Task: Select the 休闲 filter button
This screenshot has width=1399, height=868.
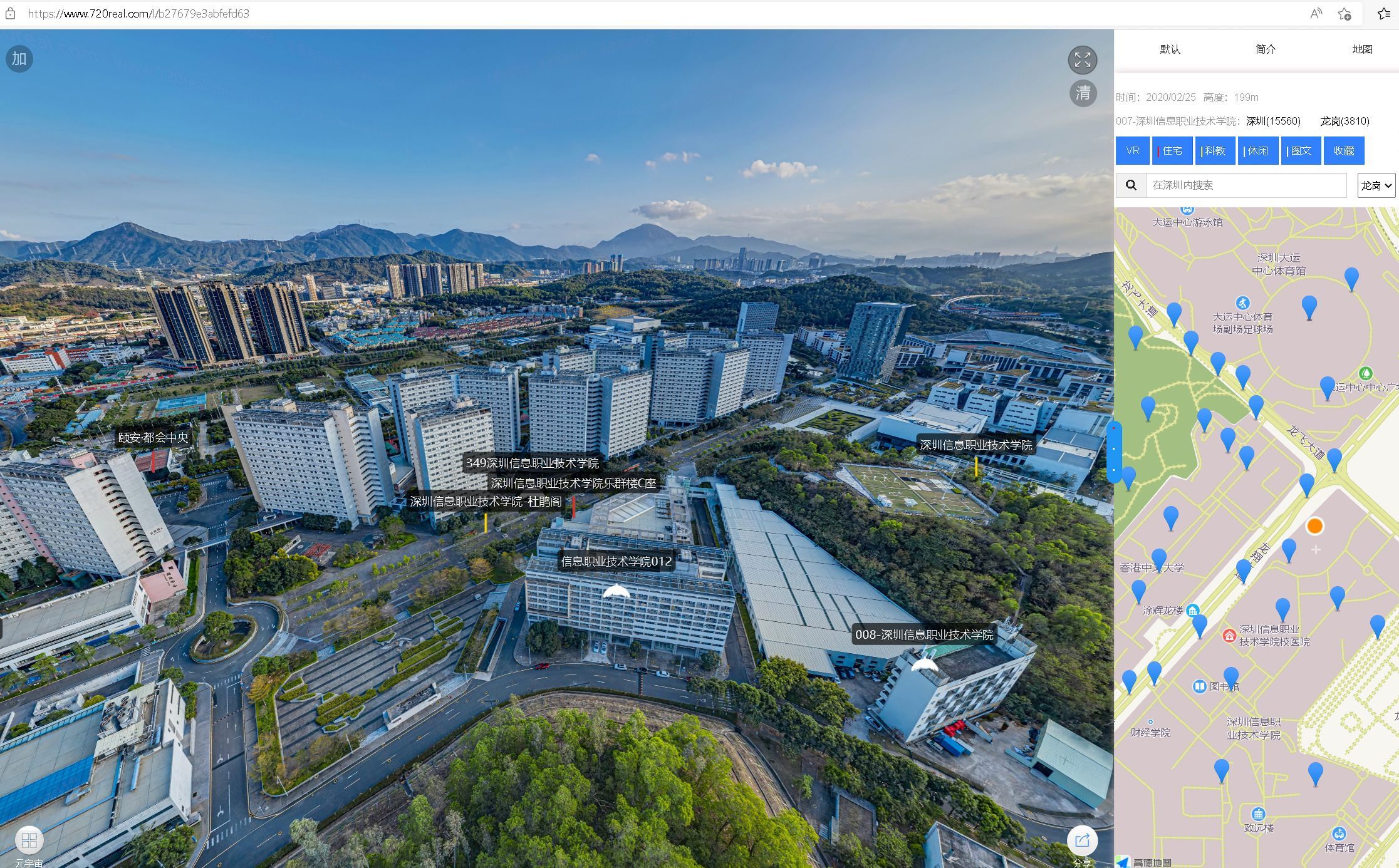Action: pyautogui.click(x=1258, y=151)
